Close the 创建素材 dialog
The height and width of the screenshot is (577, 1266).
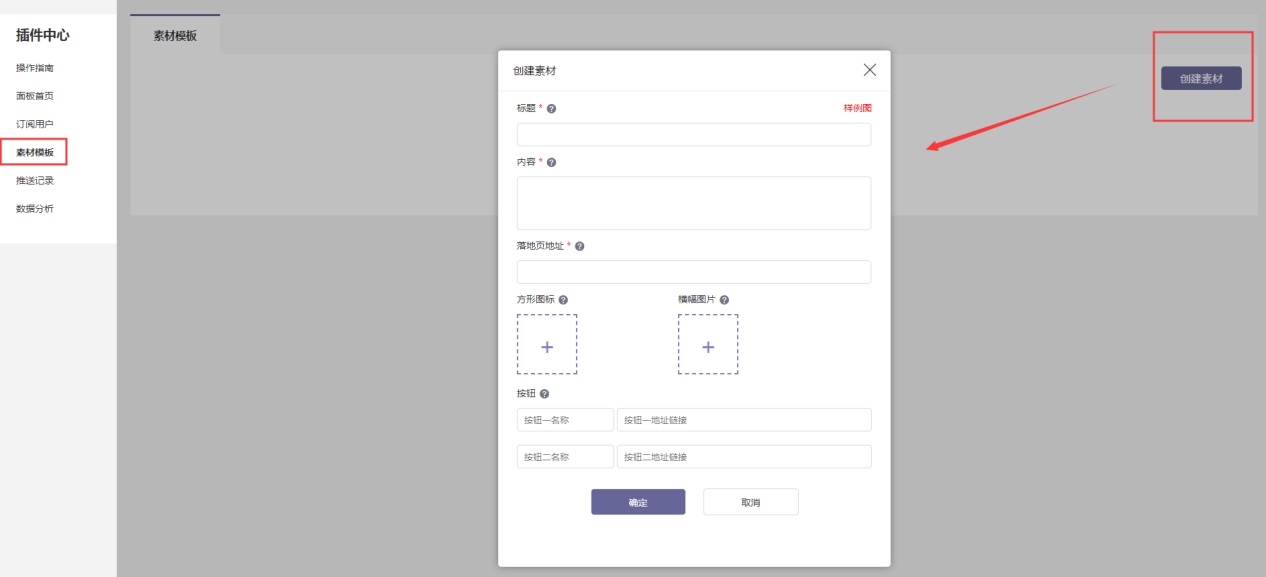[869, 70]
